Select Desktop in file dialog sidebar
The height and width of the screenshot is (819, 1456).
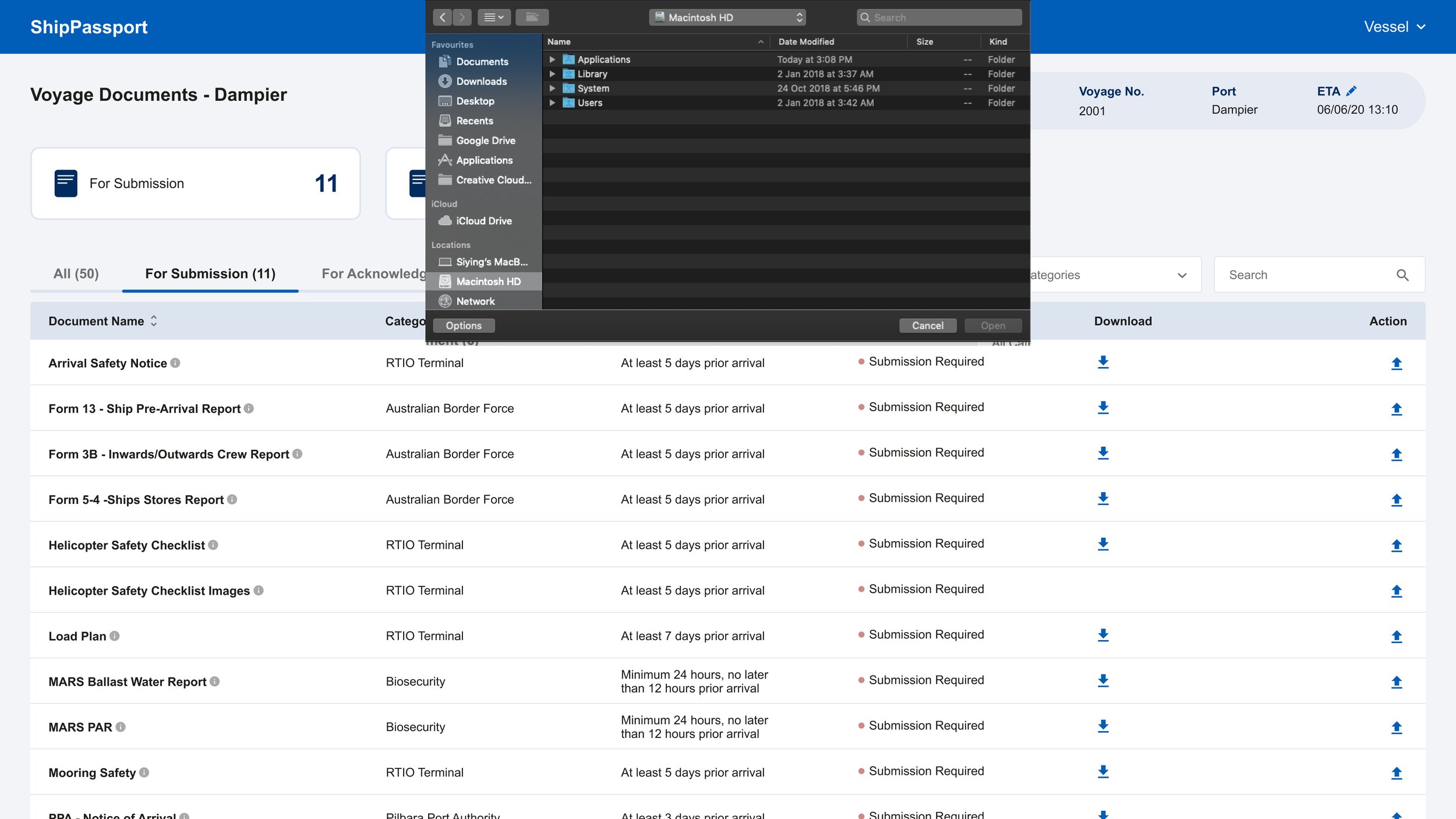[483, 101]
